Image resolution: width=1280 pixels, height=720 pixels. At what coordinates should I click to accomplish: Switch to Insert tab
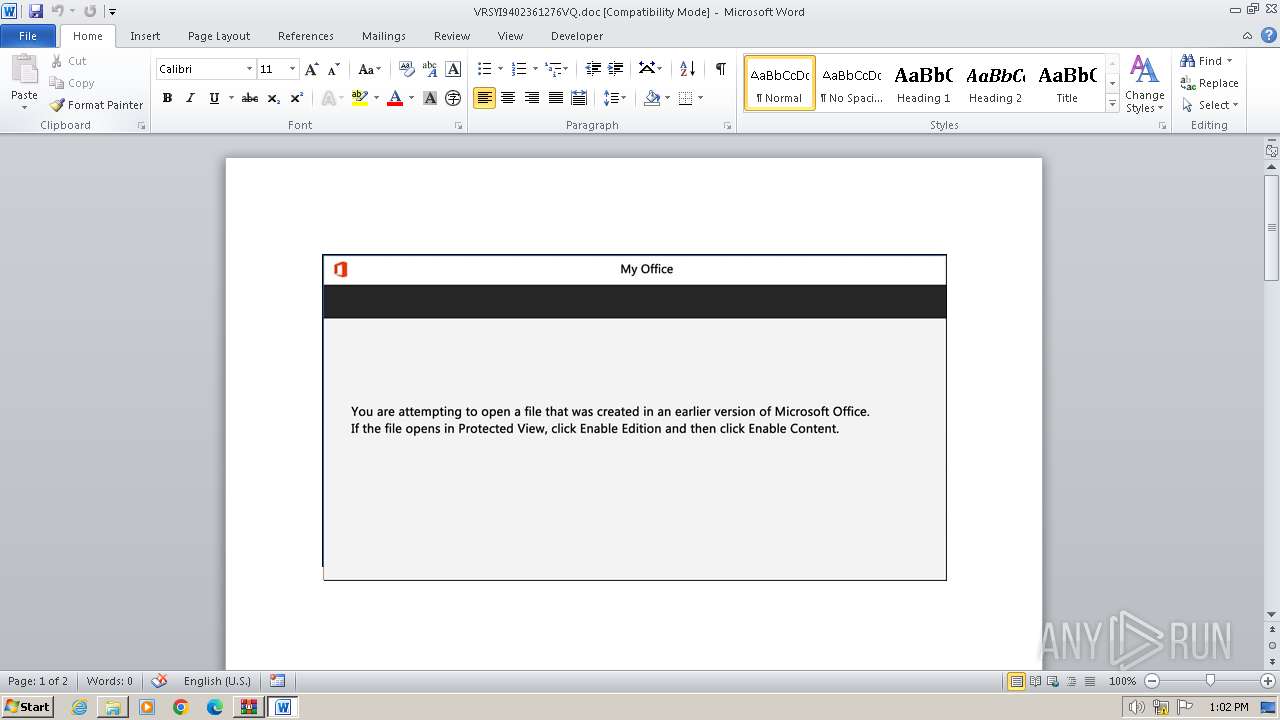(145, 36)
